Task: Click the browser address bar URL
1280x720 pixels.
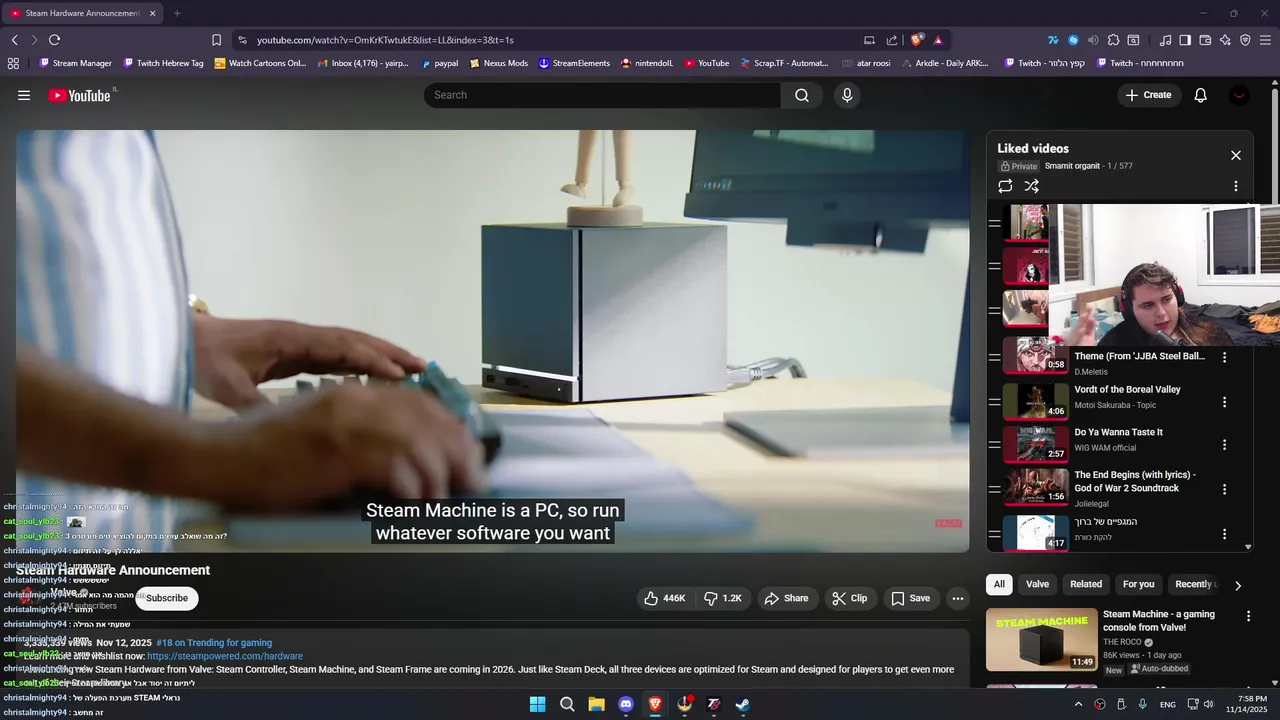Action: coord(385,40)
